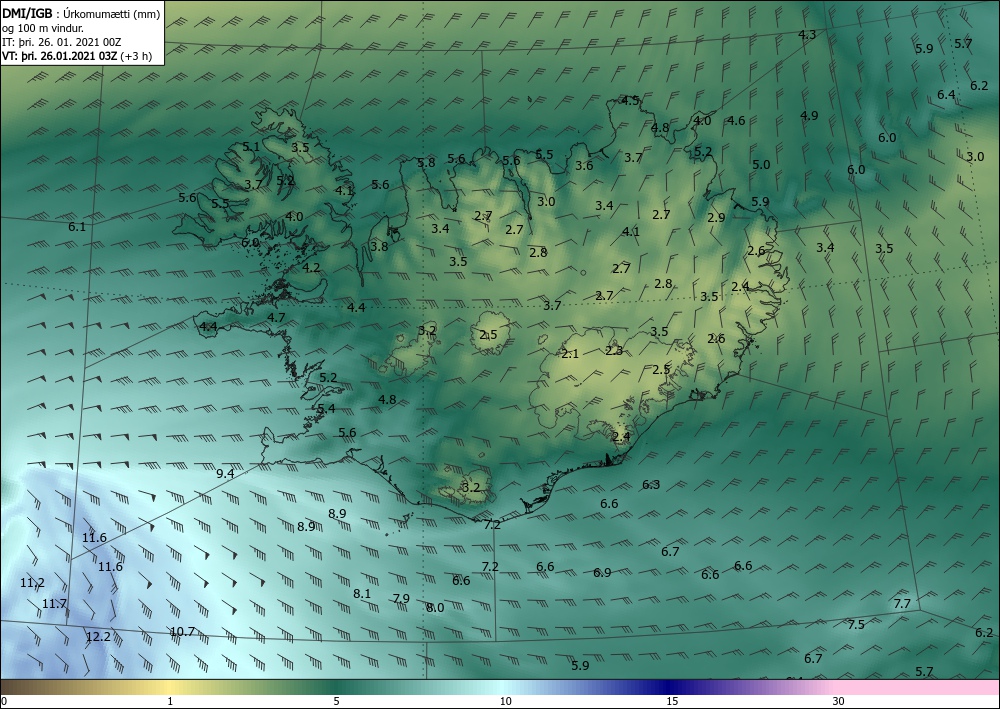Click the 2.9 value on the map
Image resolution: width=1000 pixels, height=709 pixels.
pos(716,217)
